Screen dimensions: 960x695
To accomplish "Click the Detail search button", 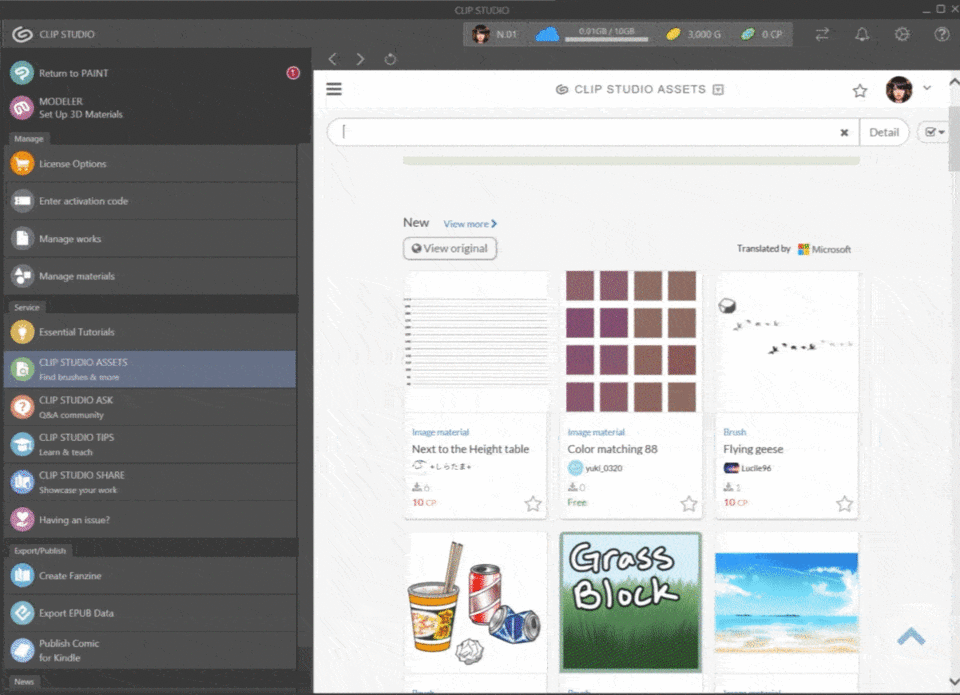I will 883,132.
